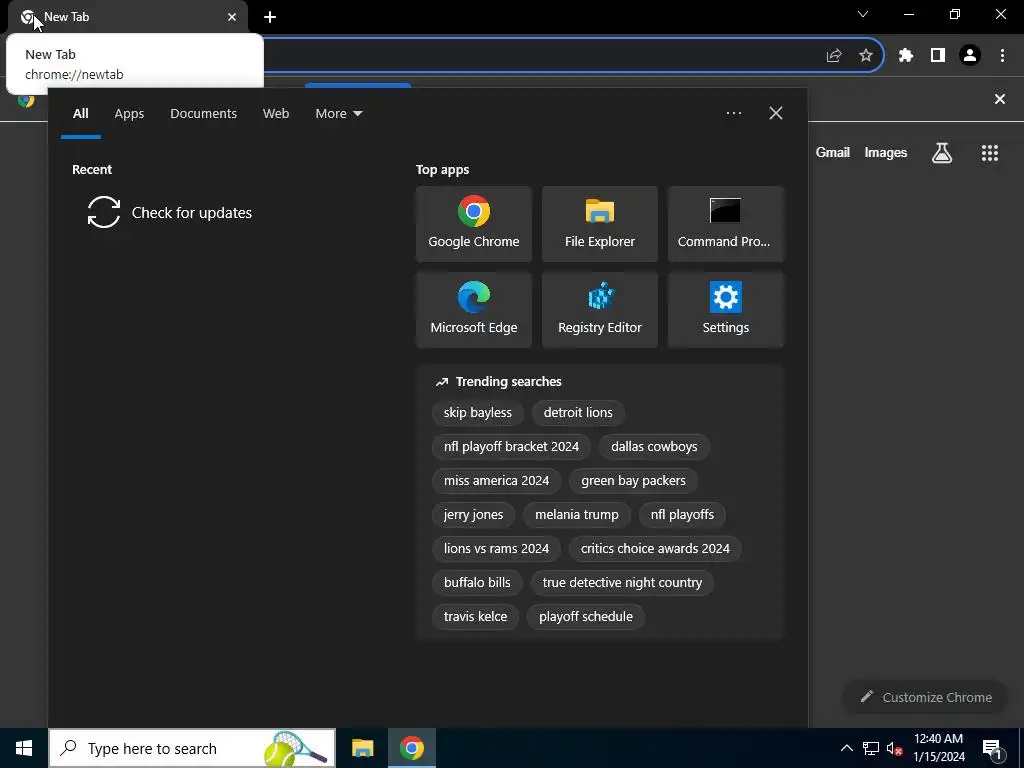Open notification center icon
The image size is (1024, 768).
pos(993,748)
